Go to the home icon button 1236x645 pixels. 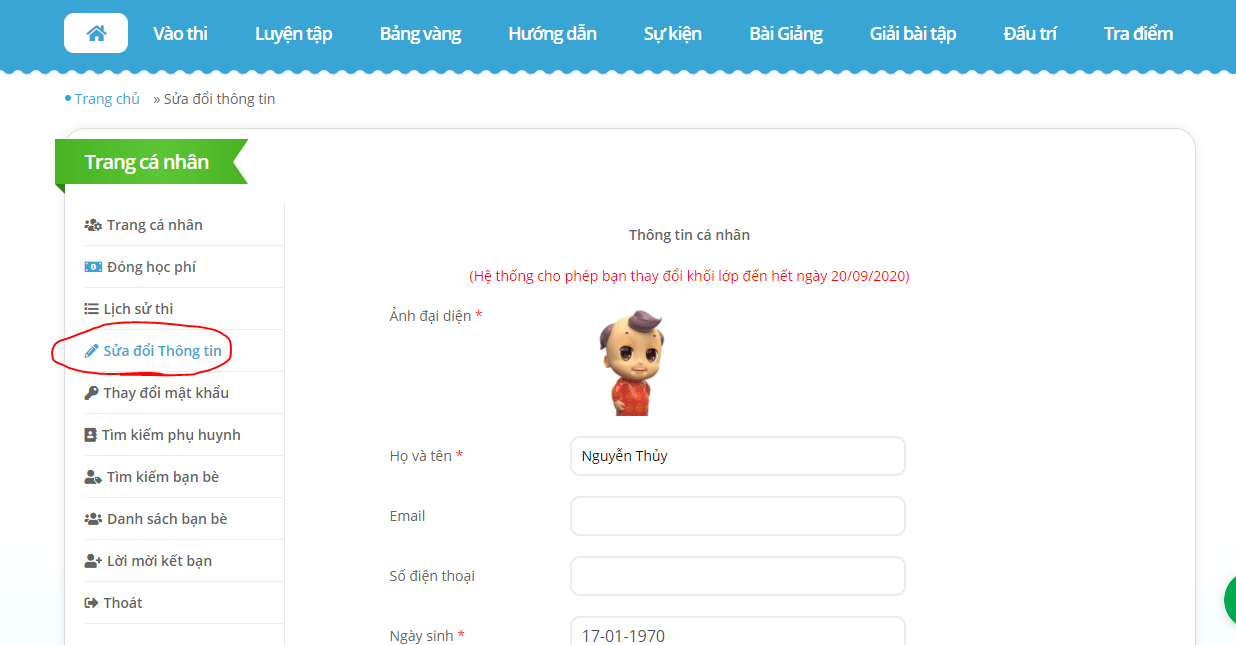pyautogui.click(x=96, y=33)
